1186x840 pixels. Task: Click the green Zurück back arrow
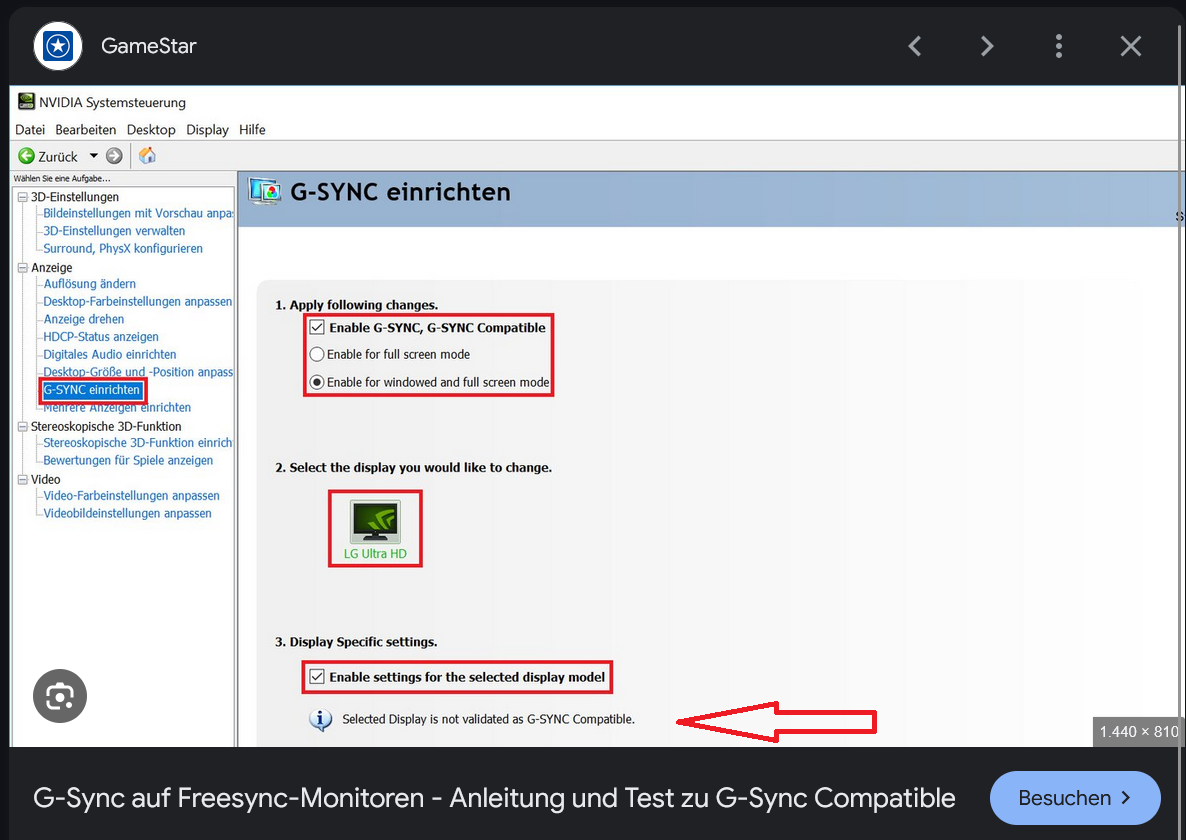pos(26,156)
